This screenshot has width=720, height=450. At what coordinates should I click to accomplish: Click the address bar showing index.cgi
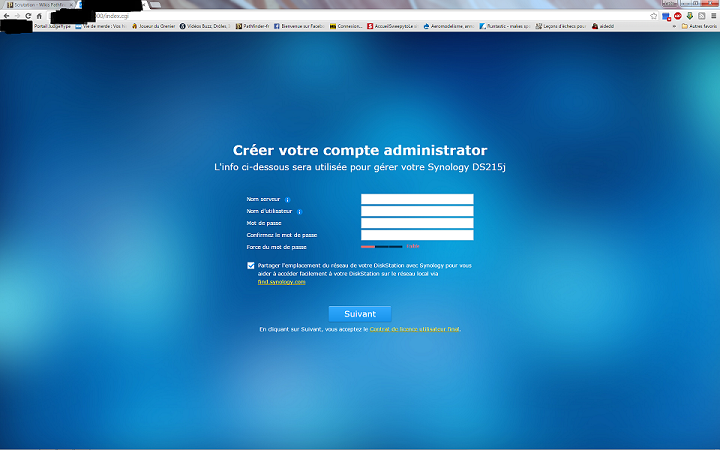[x=349, y=16]
